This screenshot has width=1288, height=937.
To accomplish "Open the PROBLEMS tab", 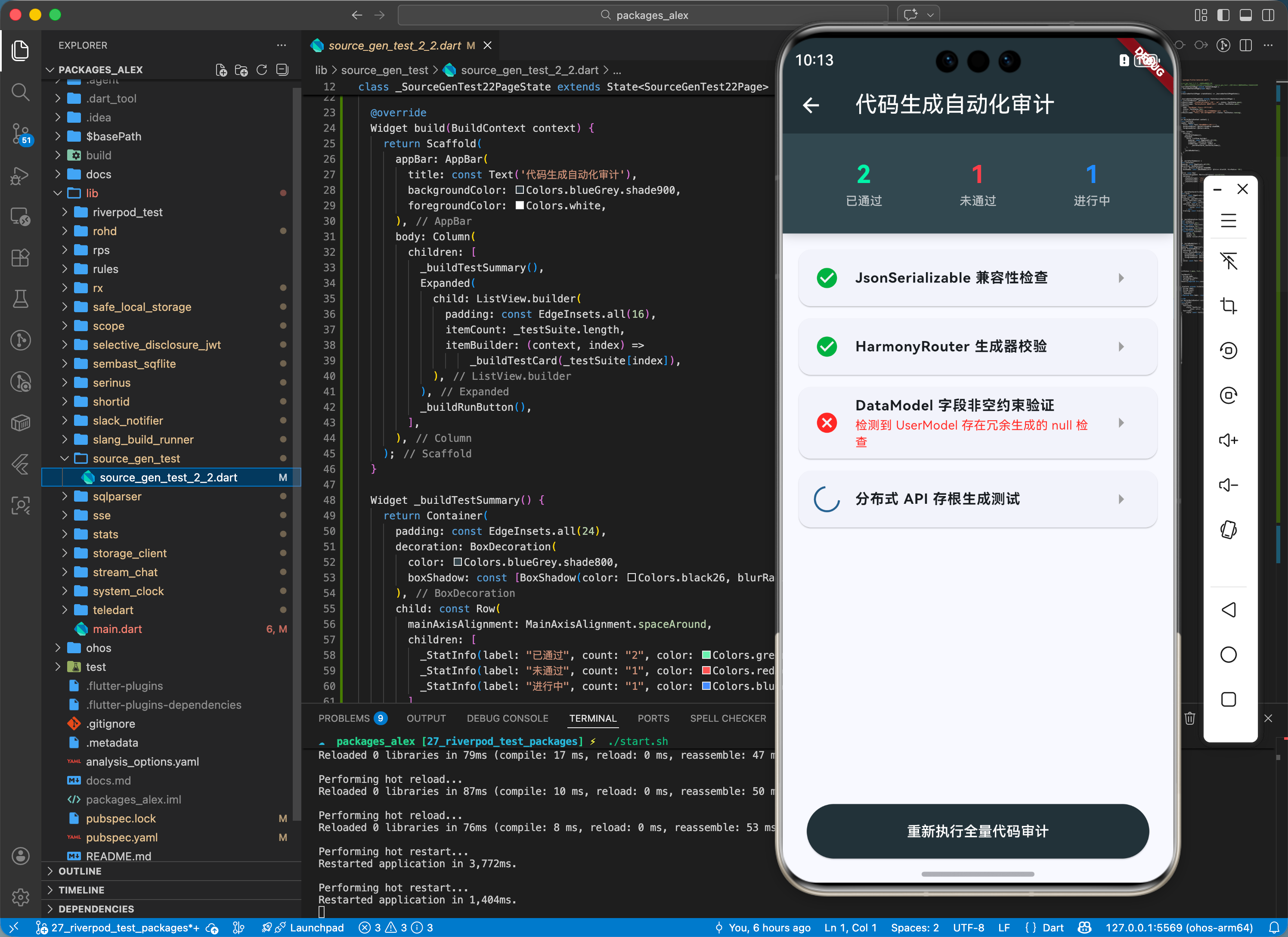I will coord(344,718).
